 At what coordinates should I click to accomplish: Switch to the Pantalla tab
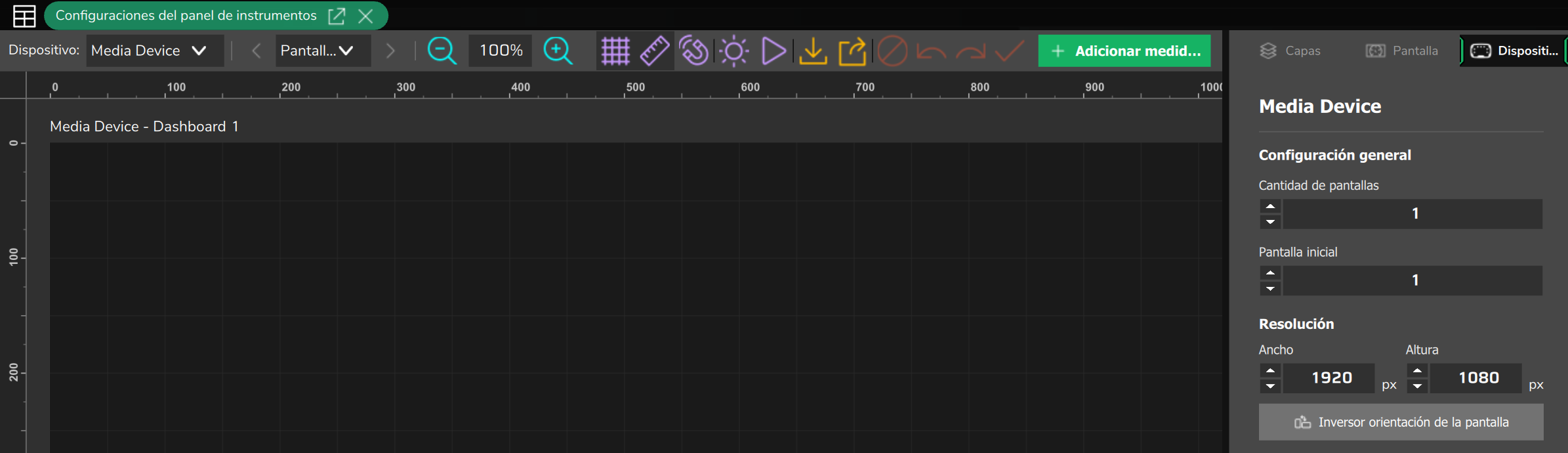click(x=1401, y=51)
